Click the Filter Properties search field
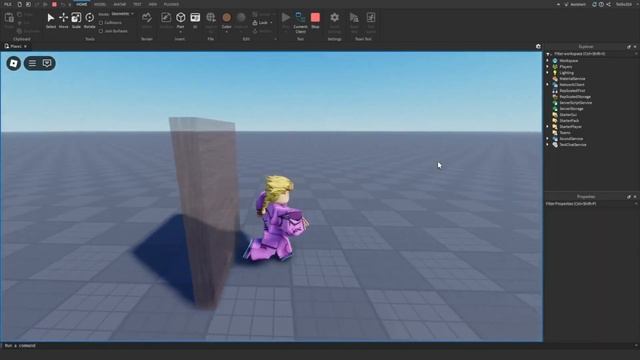 tap(590, 203)
